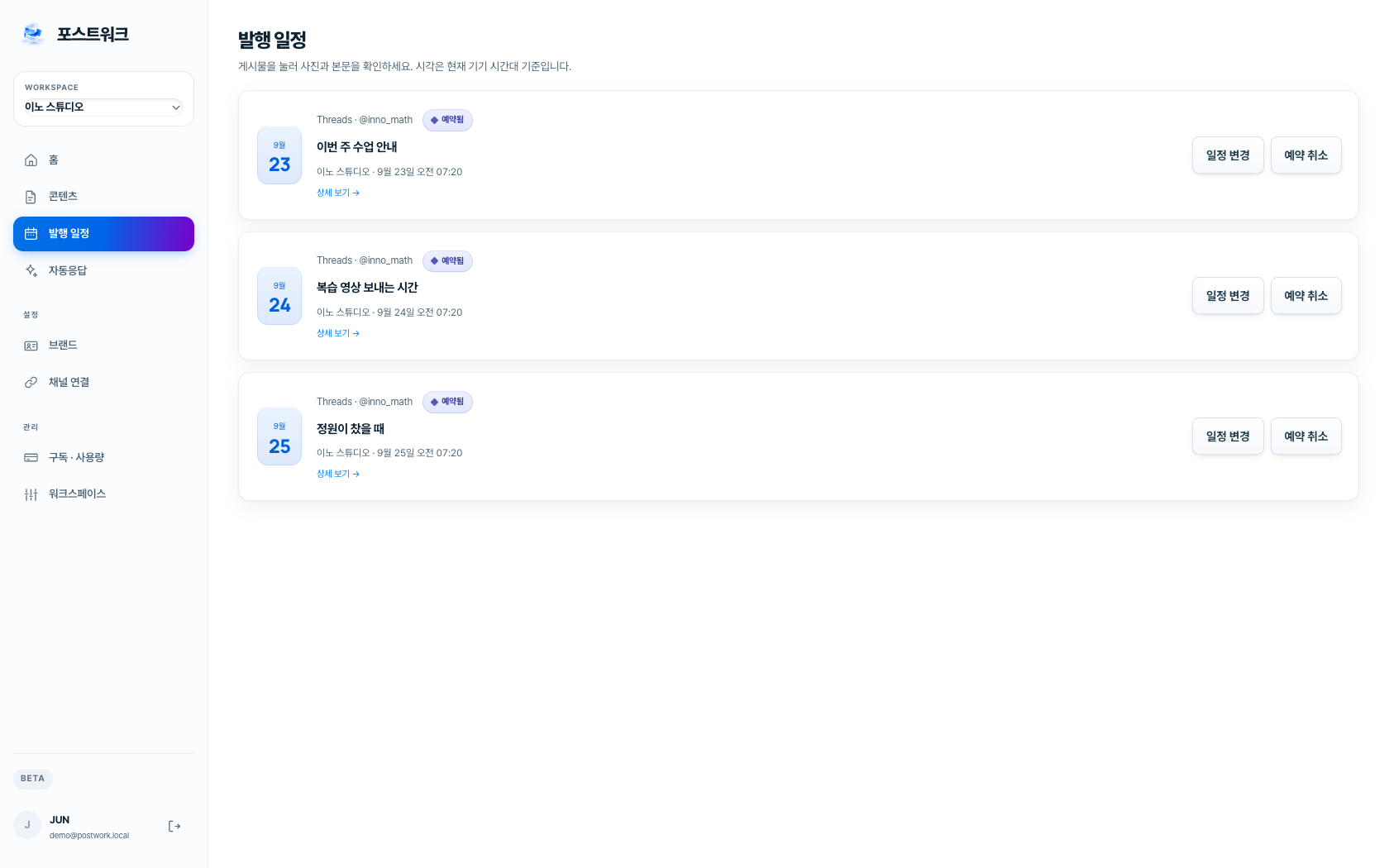The image size is (1389, 868).
Task: Select the 자동응답 menu item
Action: [x=103, y=270]
